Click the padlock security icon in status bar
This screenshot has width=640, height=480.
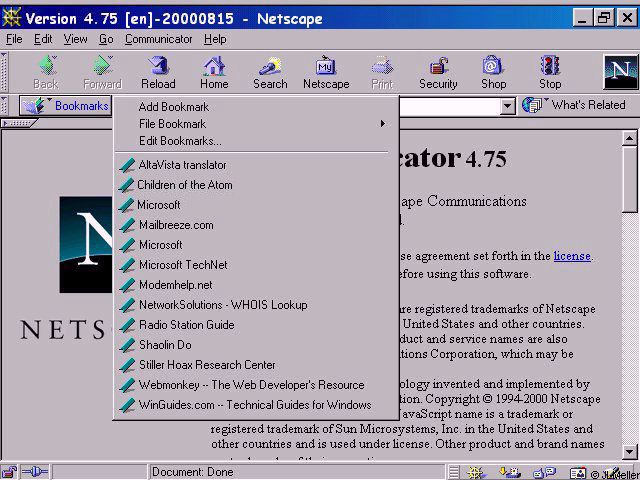point(9,472)
